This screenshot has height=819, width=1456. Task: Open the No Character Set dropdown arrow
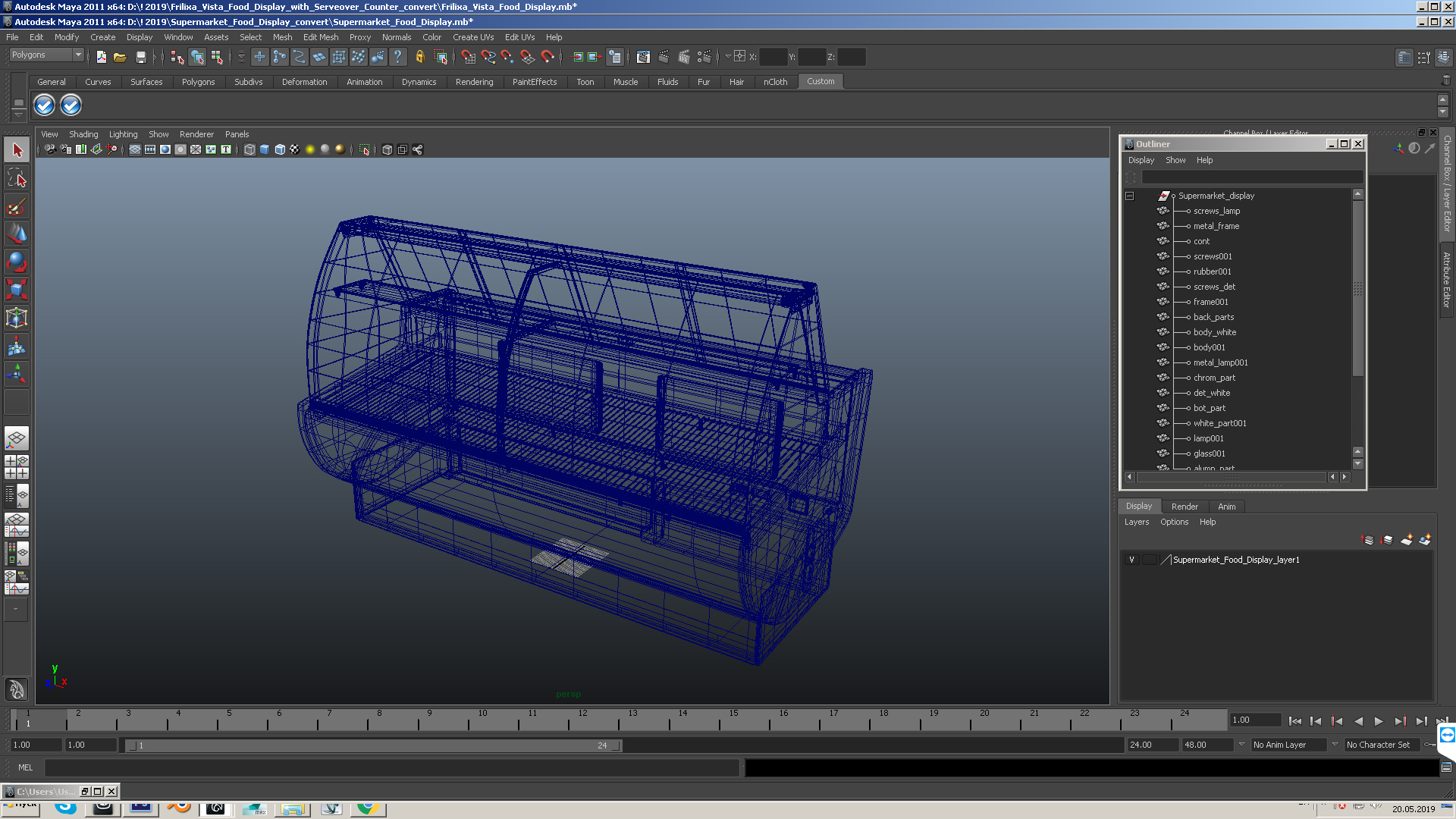[1335, 745]
